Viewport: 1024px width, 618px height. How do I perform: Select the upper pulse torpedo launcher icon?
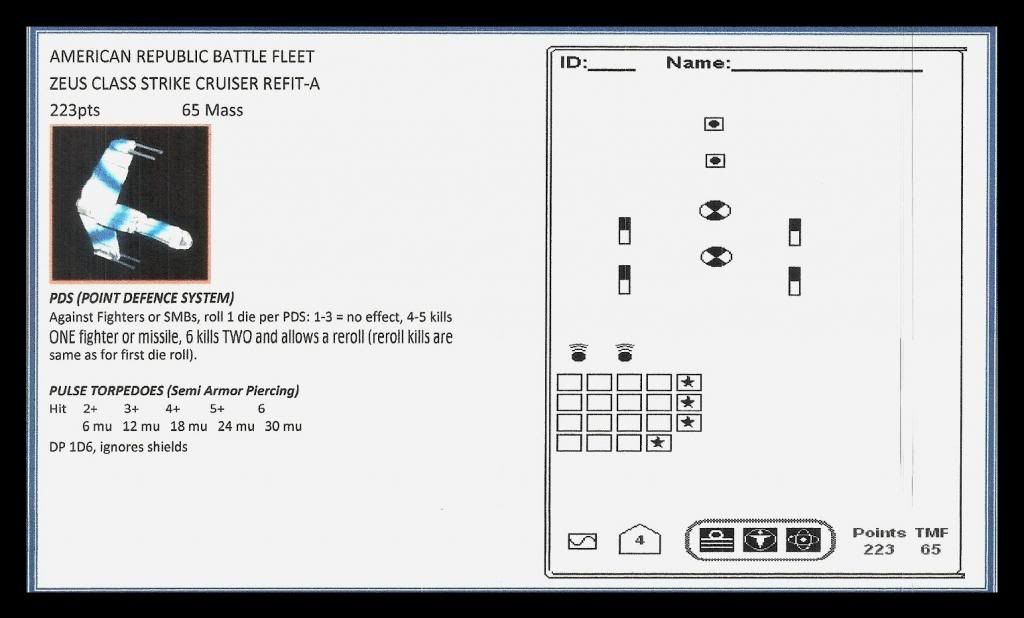(x=714, y=211)
